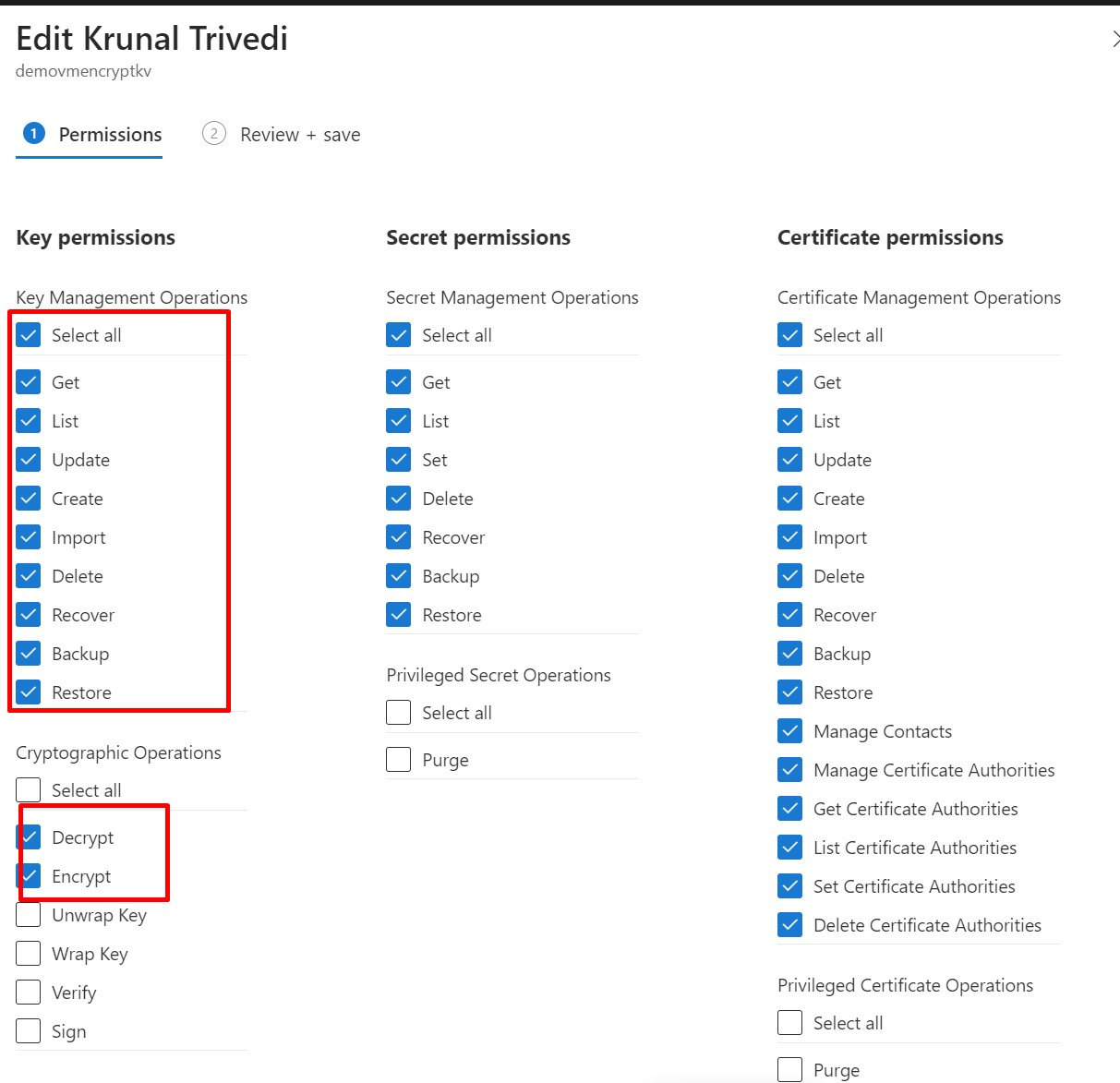Check Select all under Cryptographic Operations
This screenshot has width=1120, height=1083.
coord(29,790)
